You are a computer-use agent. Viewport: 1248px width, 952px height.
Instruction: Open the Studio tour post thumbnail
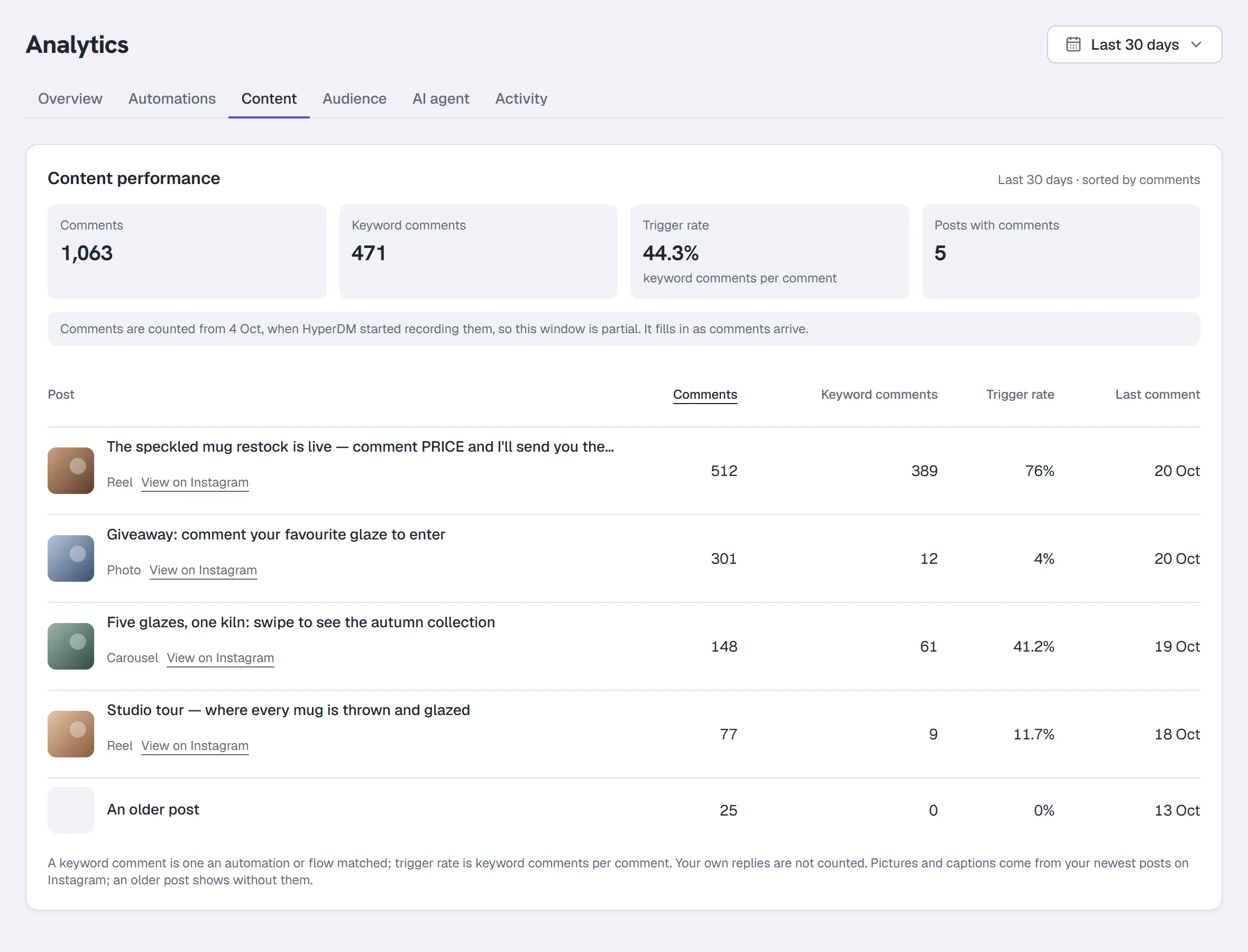pyautogui.click(x=71, y=734)
